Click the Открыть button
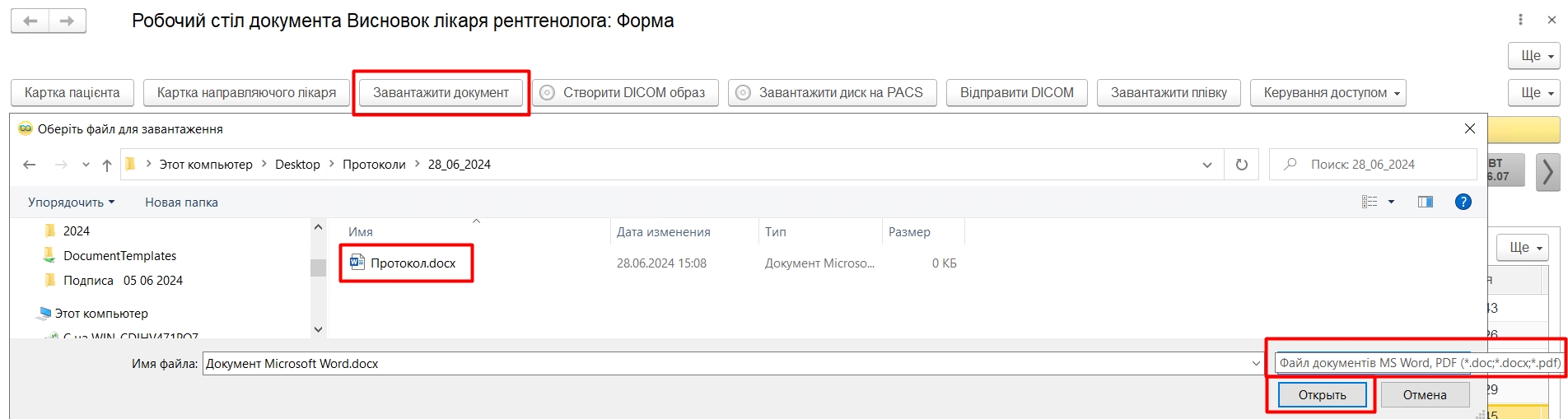Image resolution: width=1568 pixels, height=419 pixels. click(x=1322, y=395)
